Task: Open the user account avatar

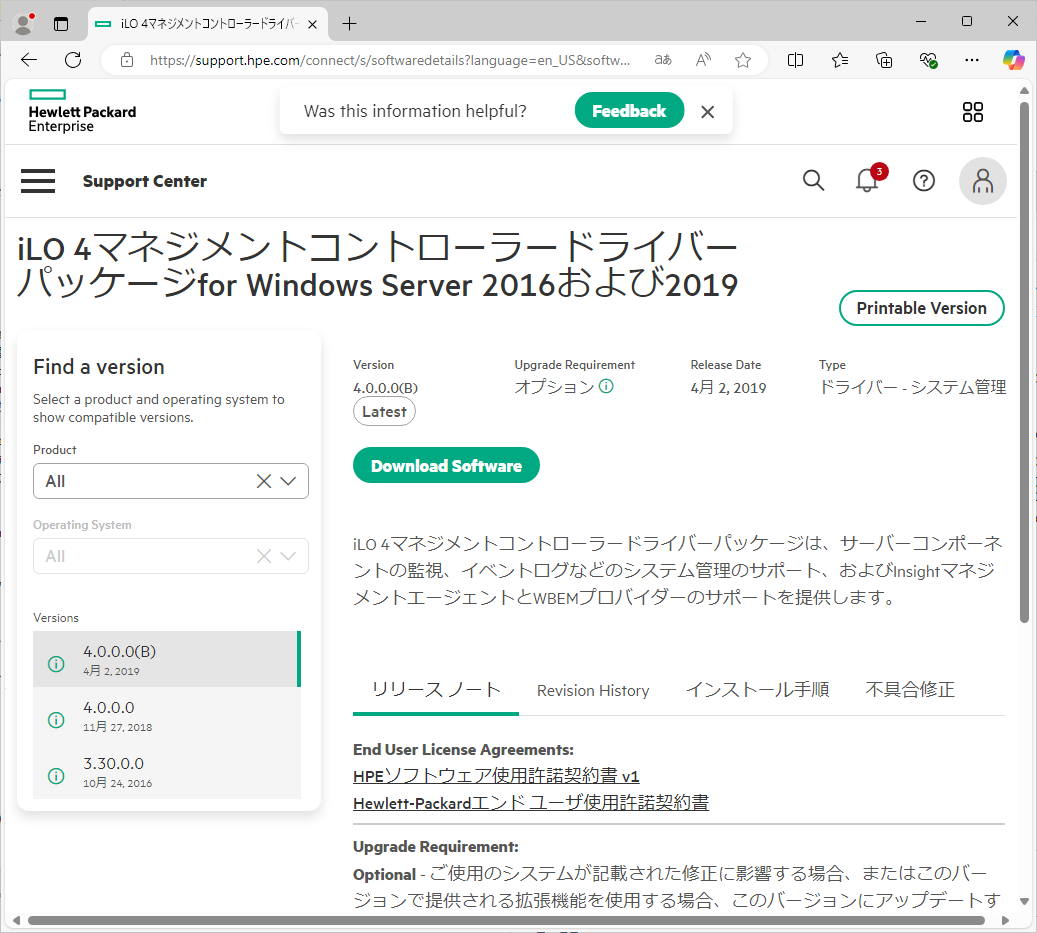Action: pos(983,181)
